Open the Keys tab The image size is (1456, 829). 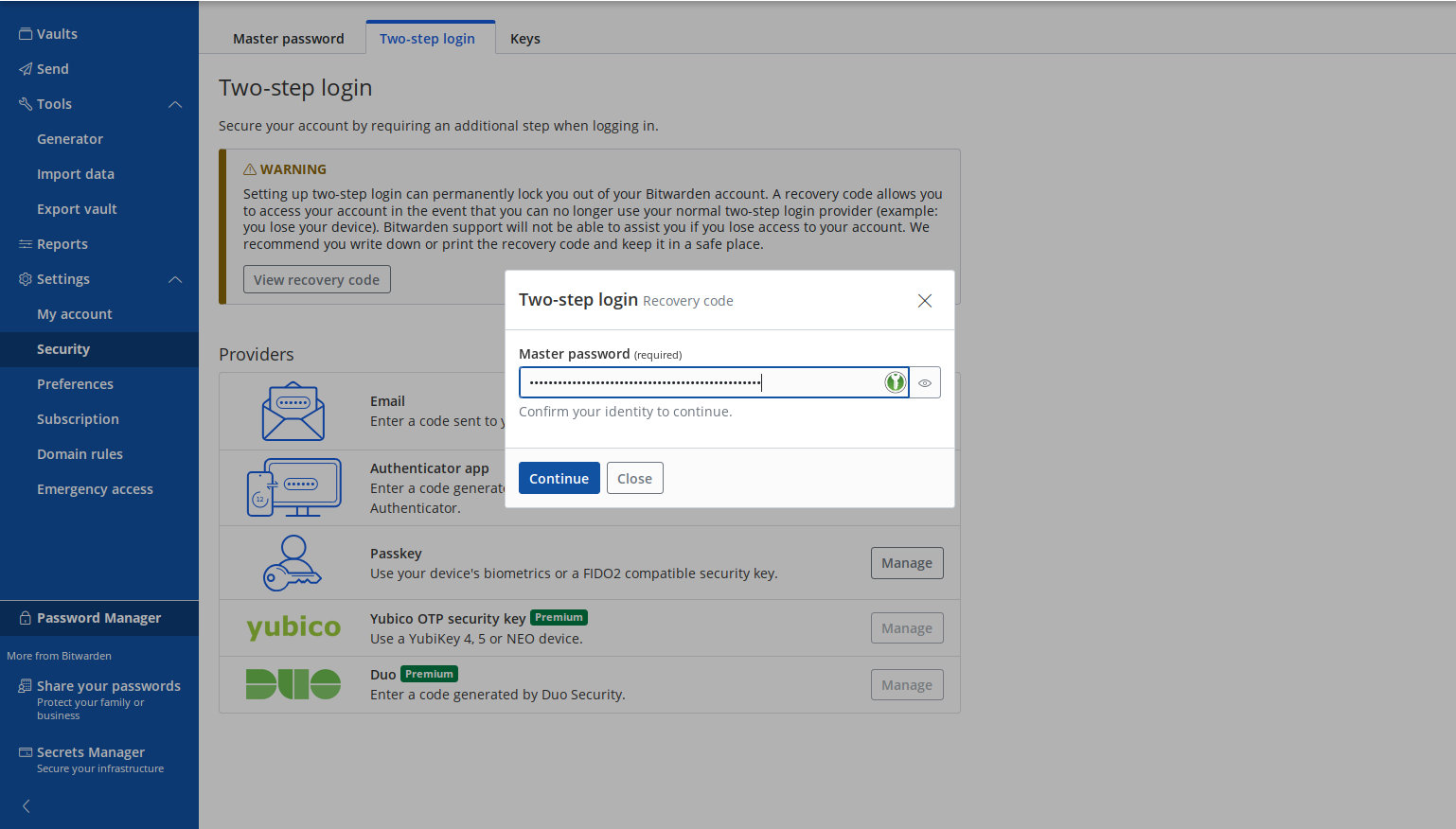pyautogui.click(x=525, y=39)
